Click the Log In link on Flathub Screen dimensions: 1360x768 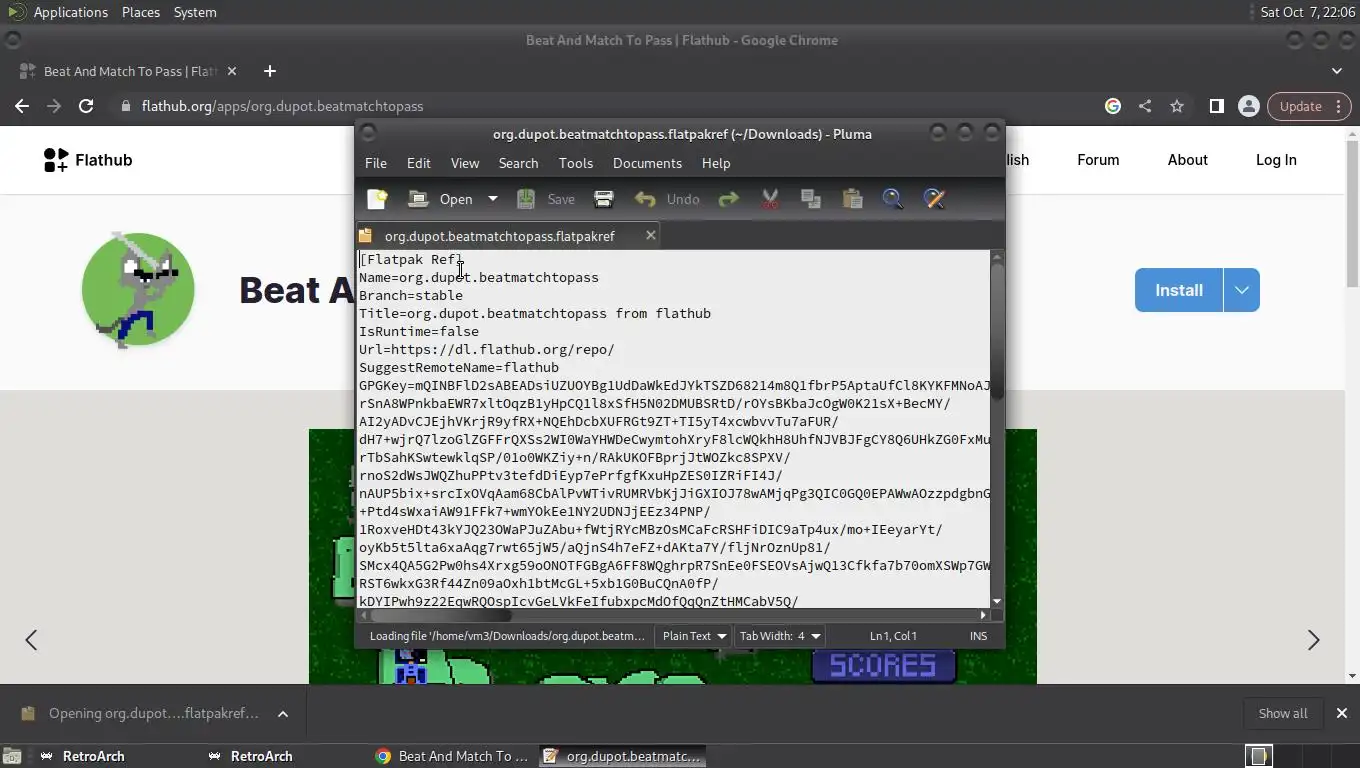pyautogui.click(x=1276, y=160)
